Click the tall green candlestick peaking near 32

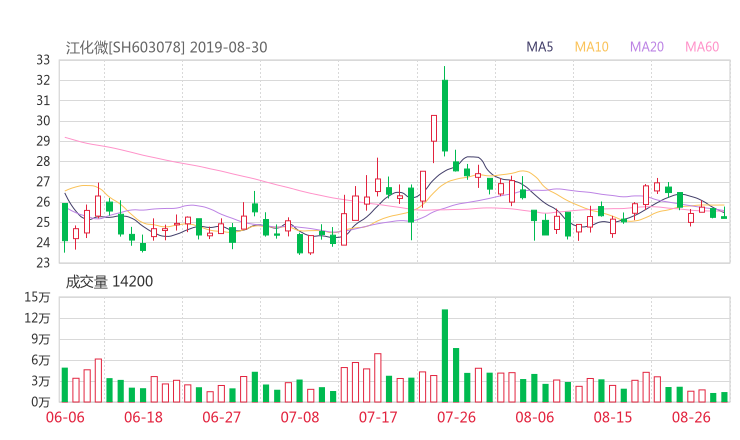445,115
